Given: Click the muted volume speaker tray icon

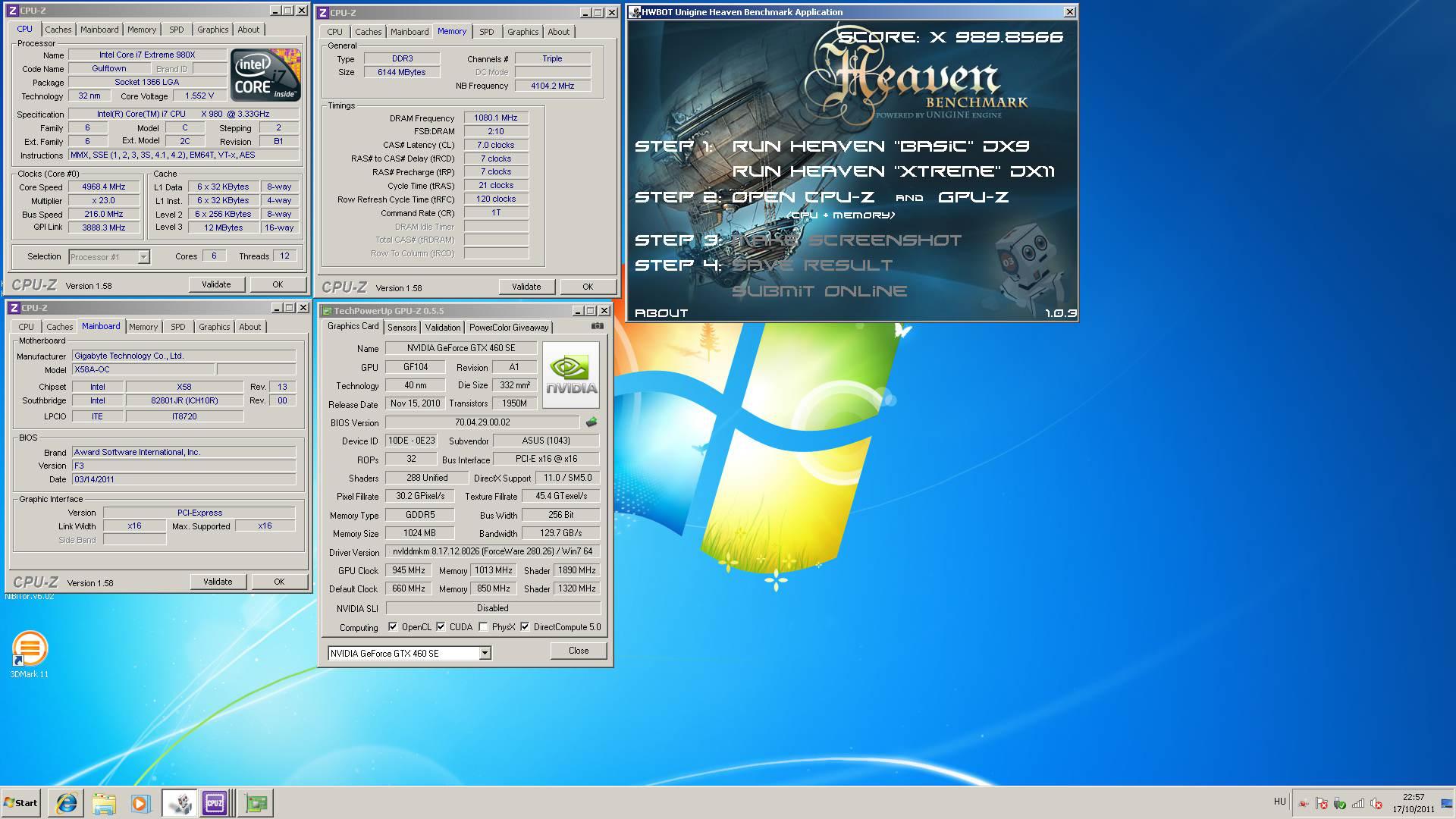Looking at the screenshot, I should (x=1376, y=804).
